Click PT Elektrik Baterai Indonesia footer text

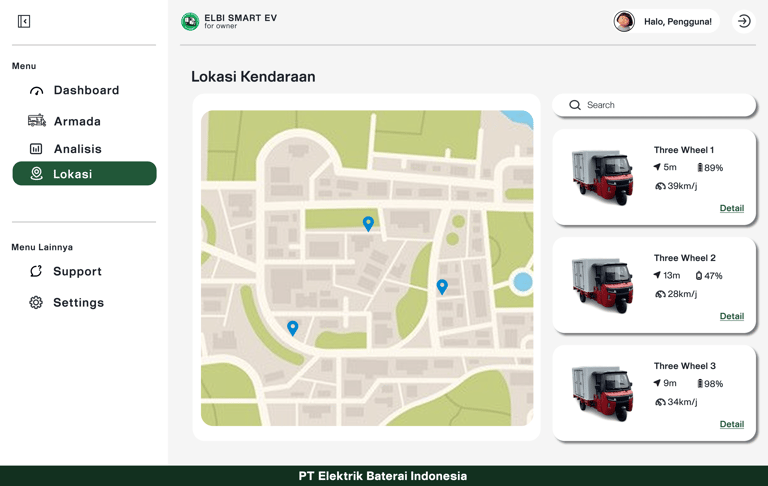pyautogui.click(x=383, y=476)
